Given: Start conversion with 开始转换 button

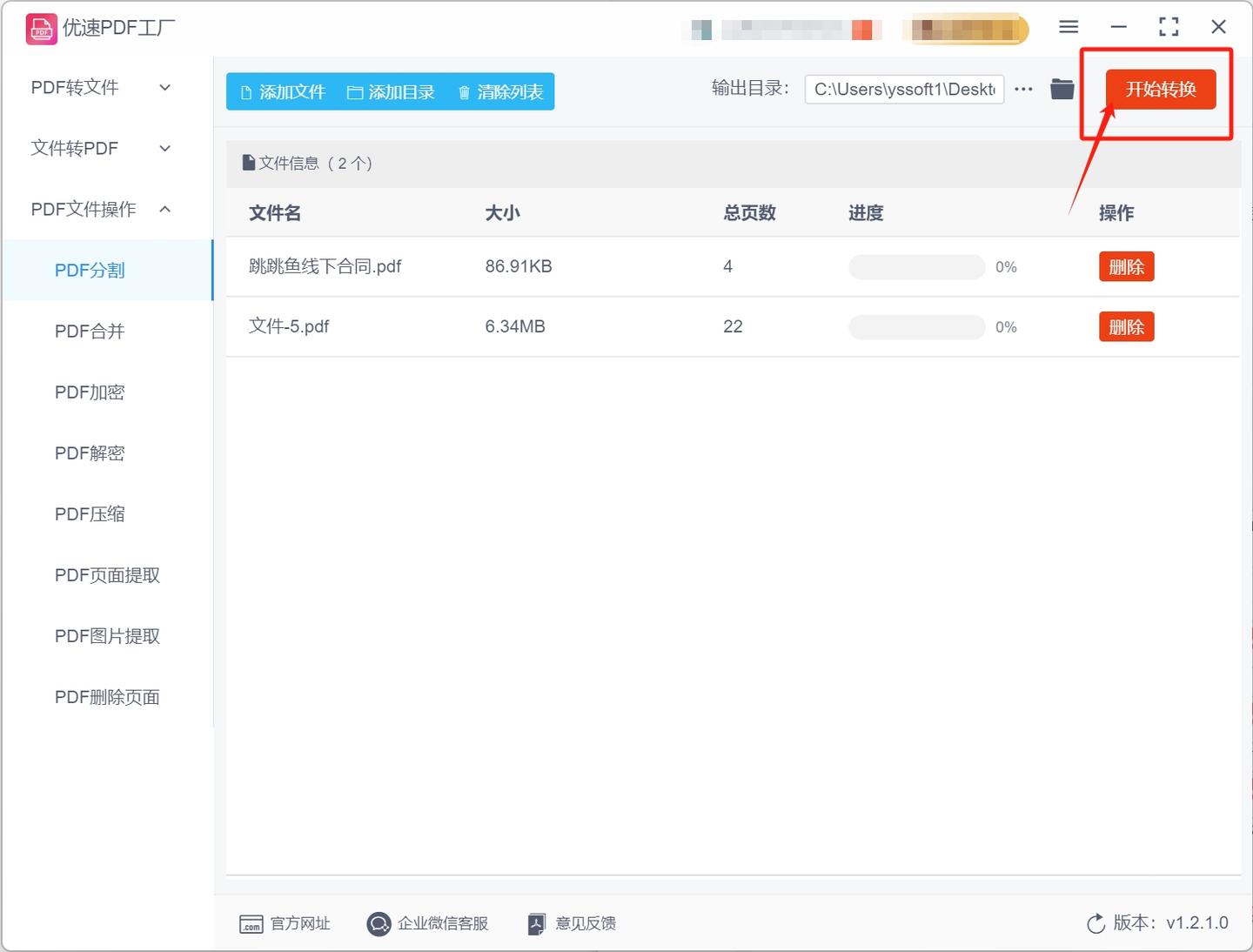Looking at the screenshot, I should point(1161,89).
